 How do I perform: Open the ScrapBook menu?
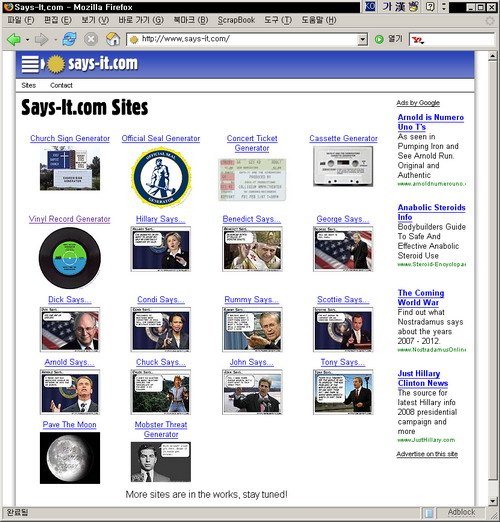[x=236, y=20]
